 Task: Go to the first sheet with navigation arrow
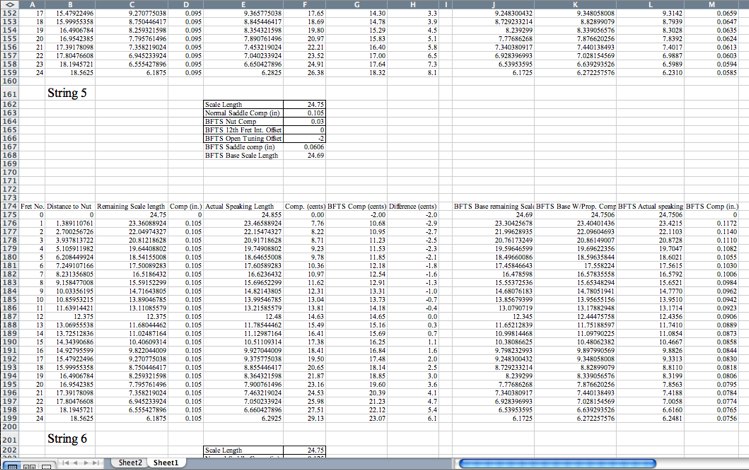click(x=65, y=463)
